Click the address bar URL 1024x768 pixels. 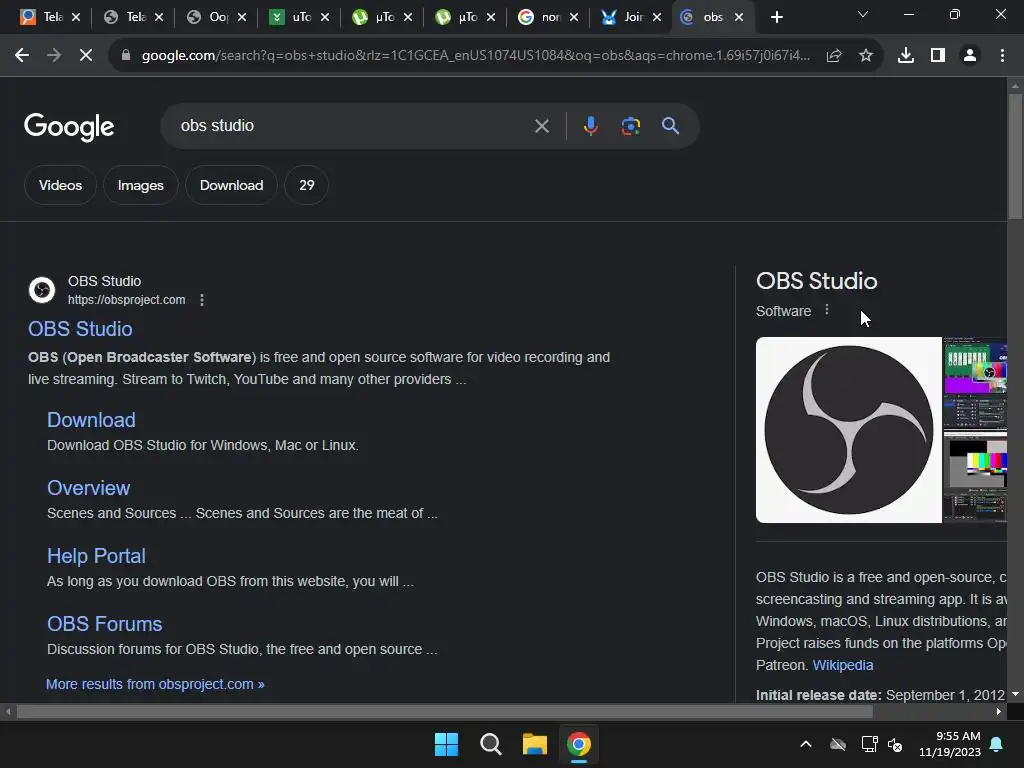[475, 56]
